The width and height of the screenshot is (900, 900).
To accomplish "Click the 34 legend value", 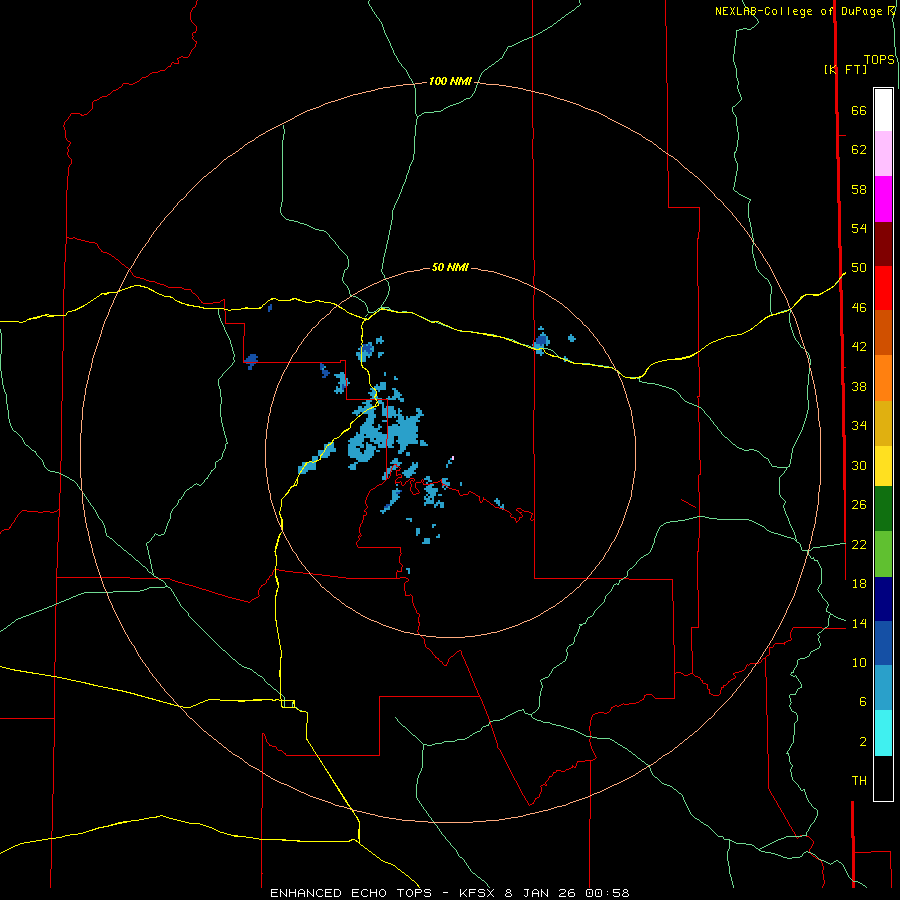I will click(x=859, y=426).
